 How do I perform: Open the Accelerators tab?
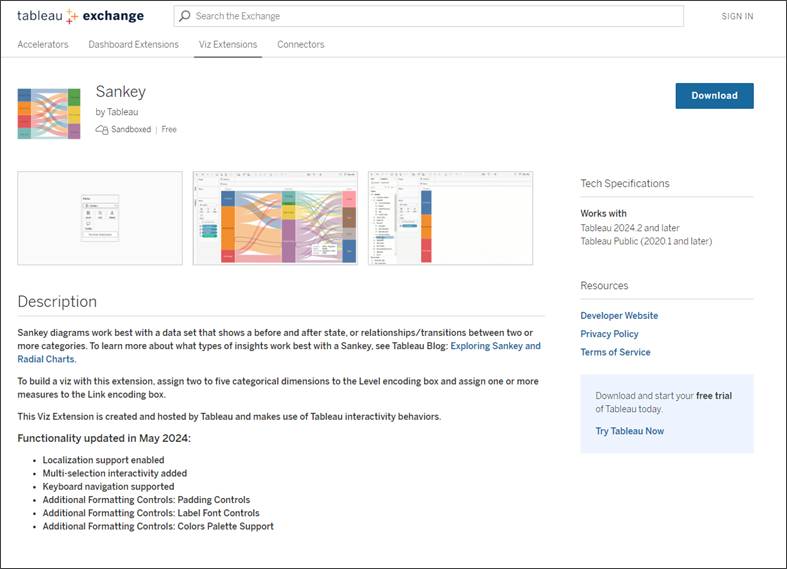[43, 44]
